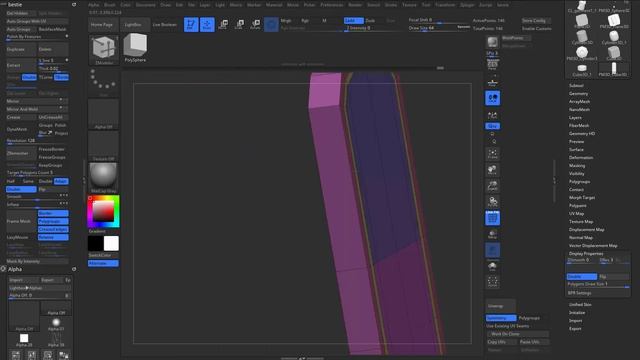The image size is (640, 360).
Task: Click the Xpose icon on right shelf
Action: tap(493, 282)
